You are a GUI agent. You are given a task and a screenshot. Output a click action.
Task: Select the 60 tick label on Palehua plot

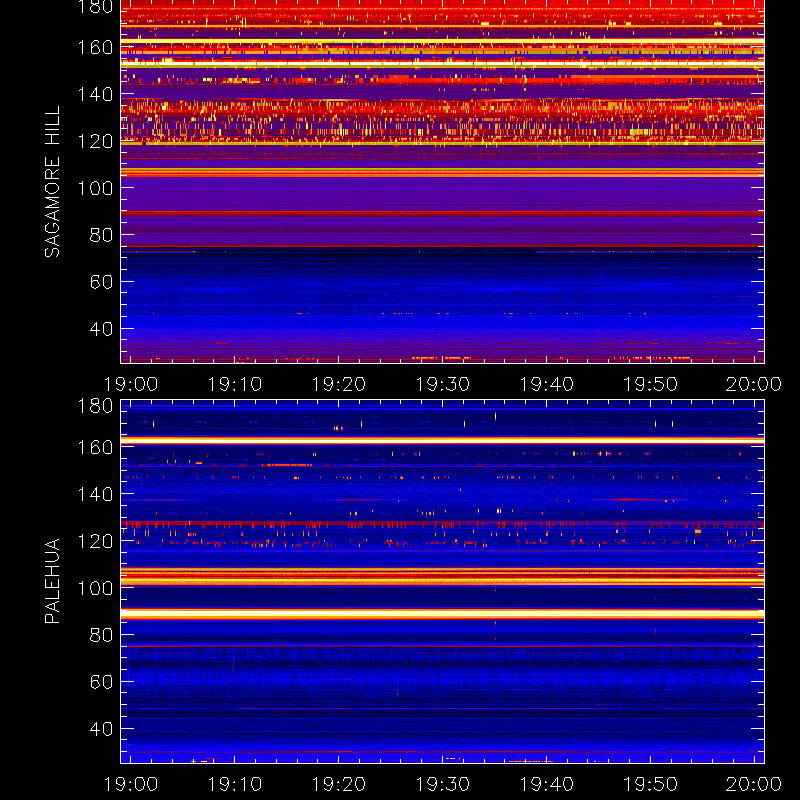(101, 682)
